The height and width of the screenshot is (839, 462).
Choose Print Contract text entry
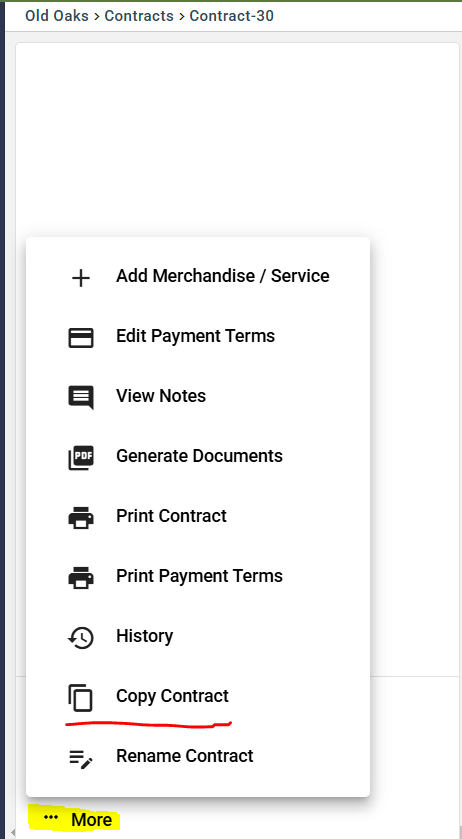pyautogui.click(x=171, y=516)
